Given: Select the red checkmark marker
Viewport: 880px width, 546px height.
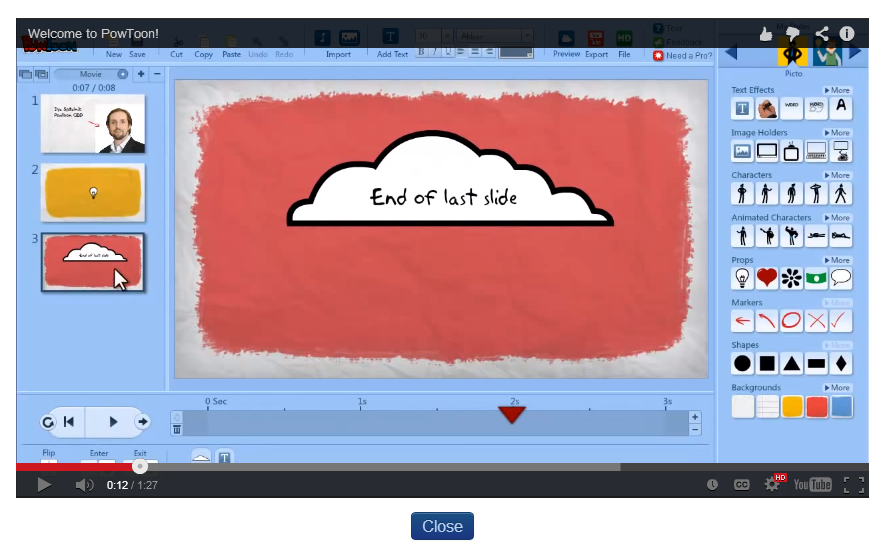Looking at the screenshot, I should [x=841, y=321].
